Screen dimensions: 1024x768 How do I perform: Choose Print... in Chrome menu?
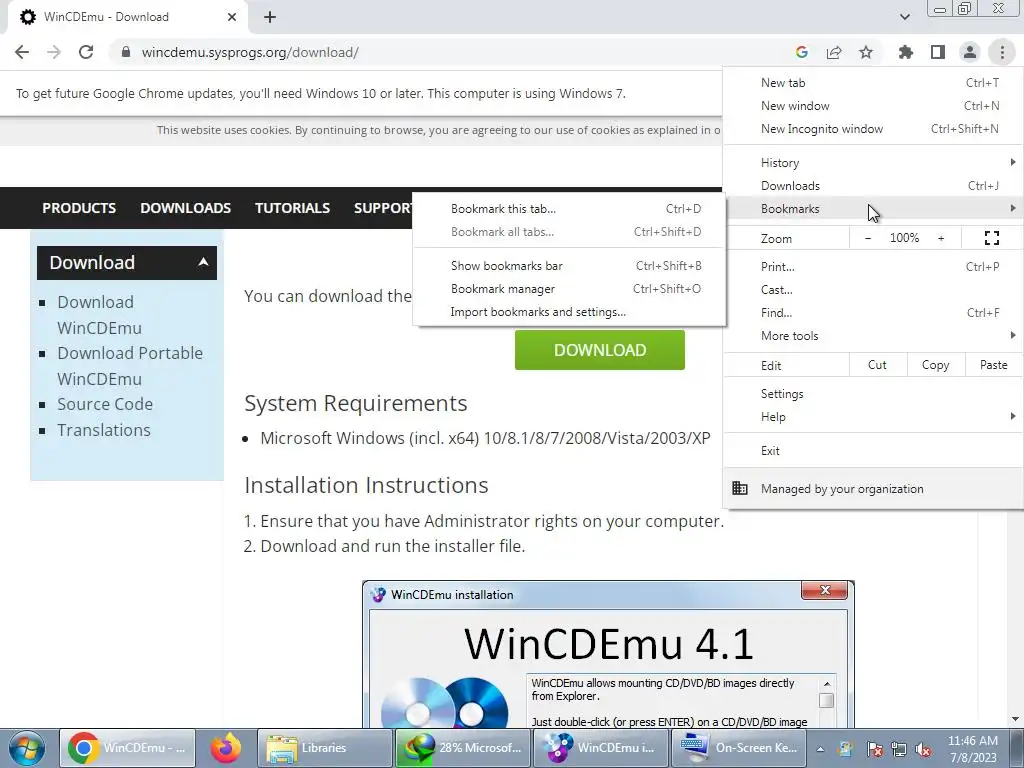pos(873,266)
